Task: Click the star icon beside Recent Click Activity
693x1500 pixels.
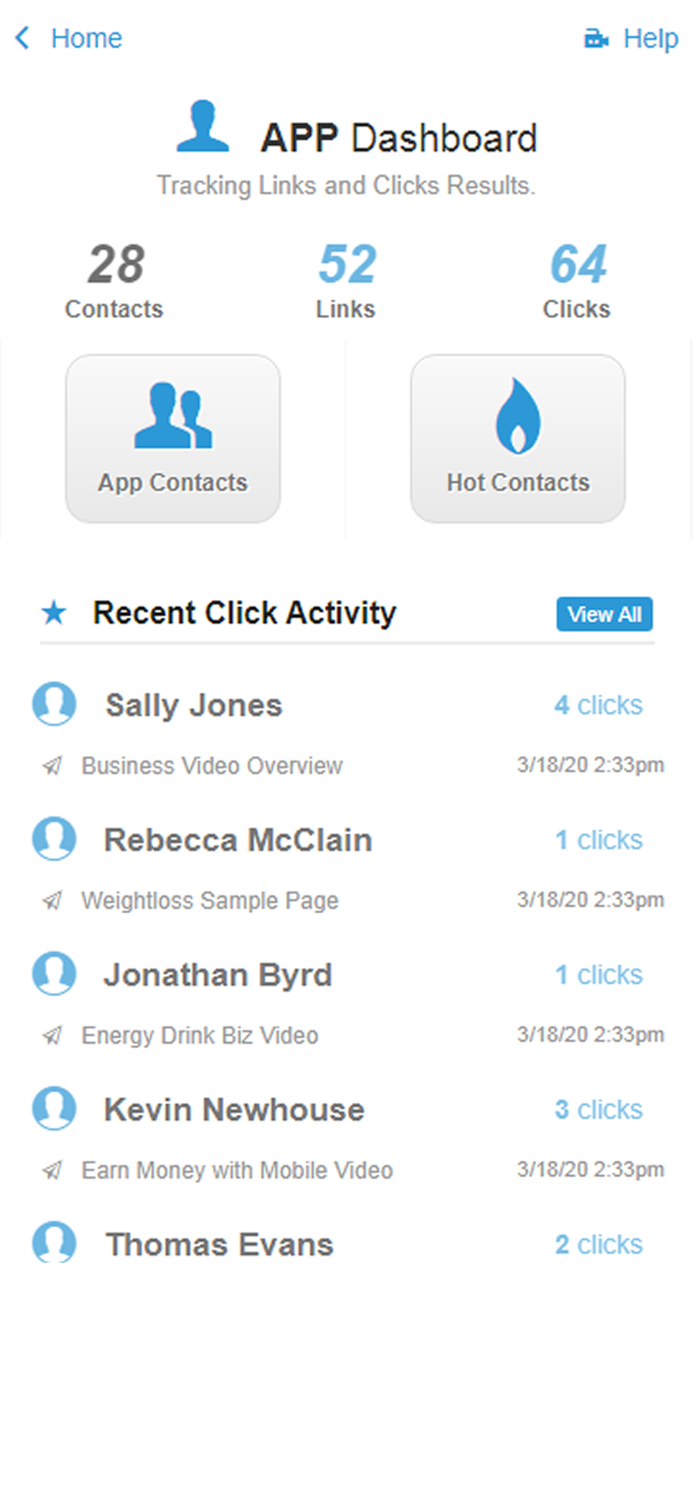Action: point(53,613)
